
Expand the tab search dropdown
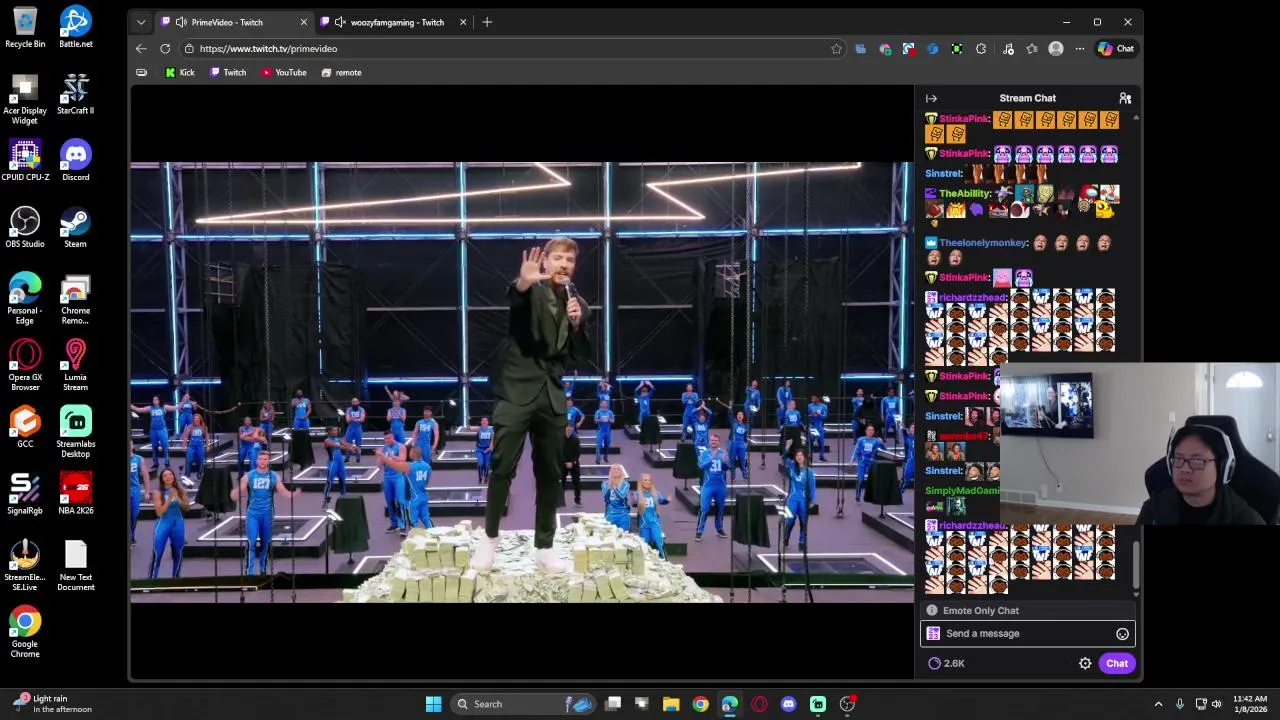[x=141, y=22]
